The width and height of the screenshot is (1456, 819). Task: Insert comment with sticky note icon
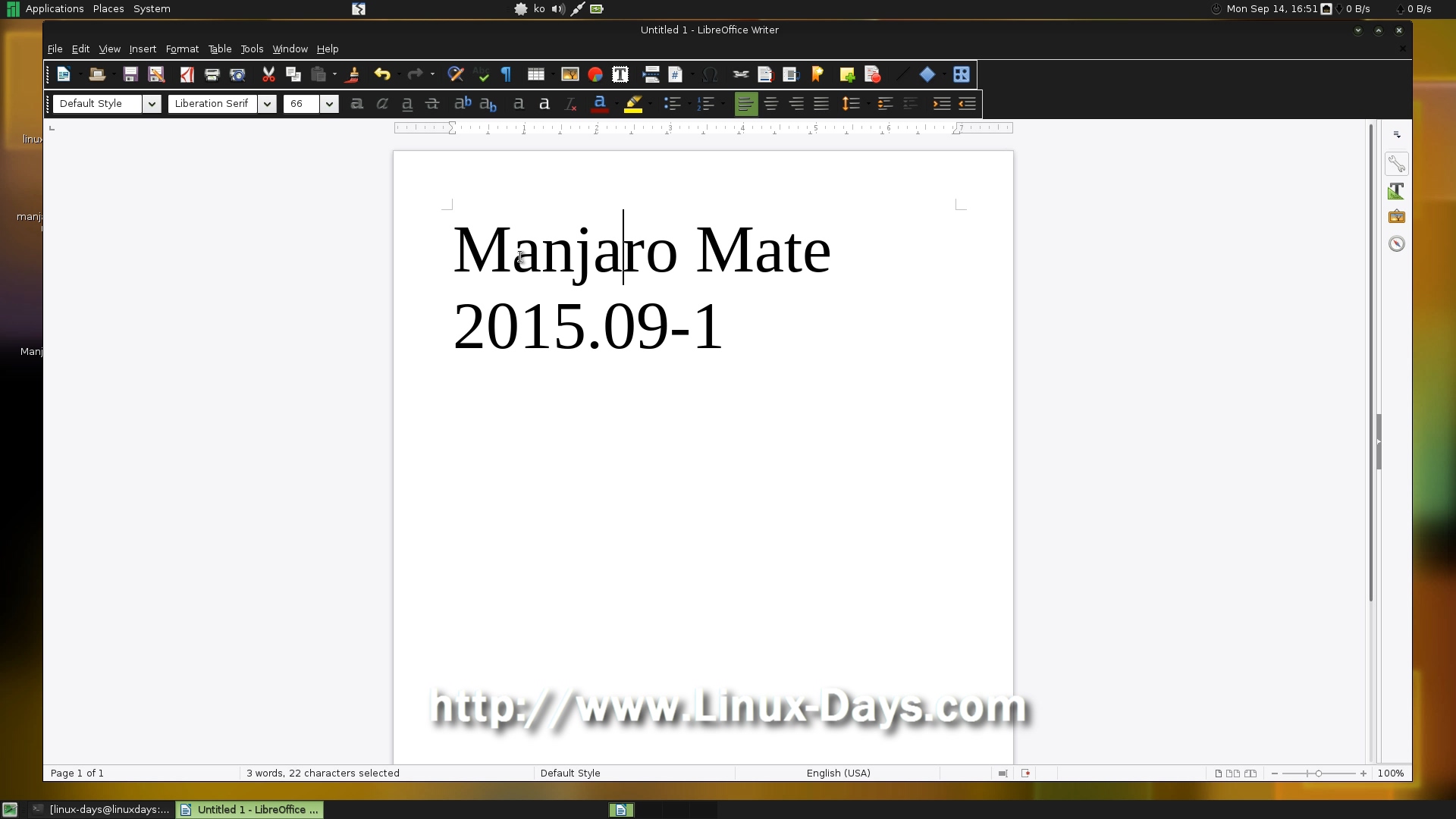click(848, 74)
